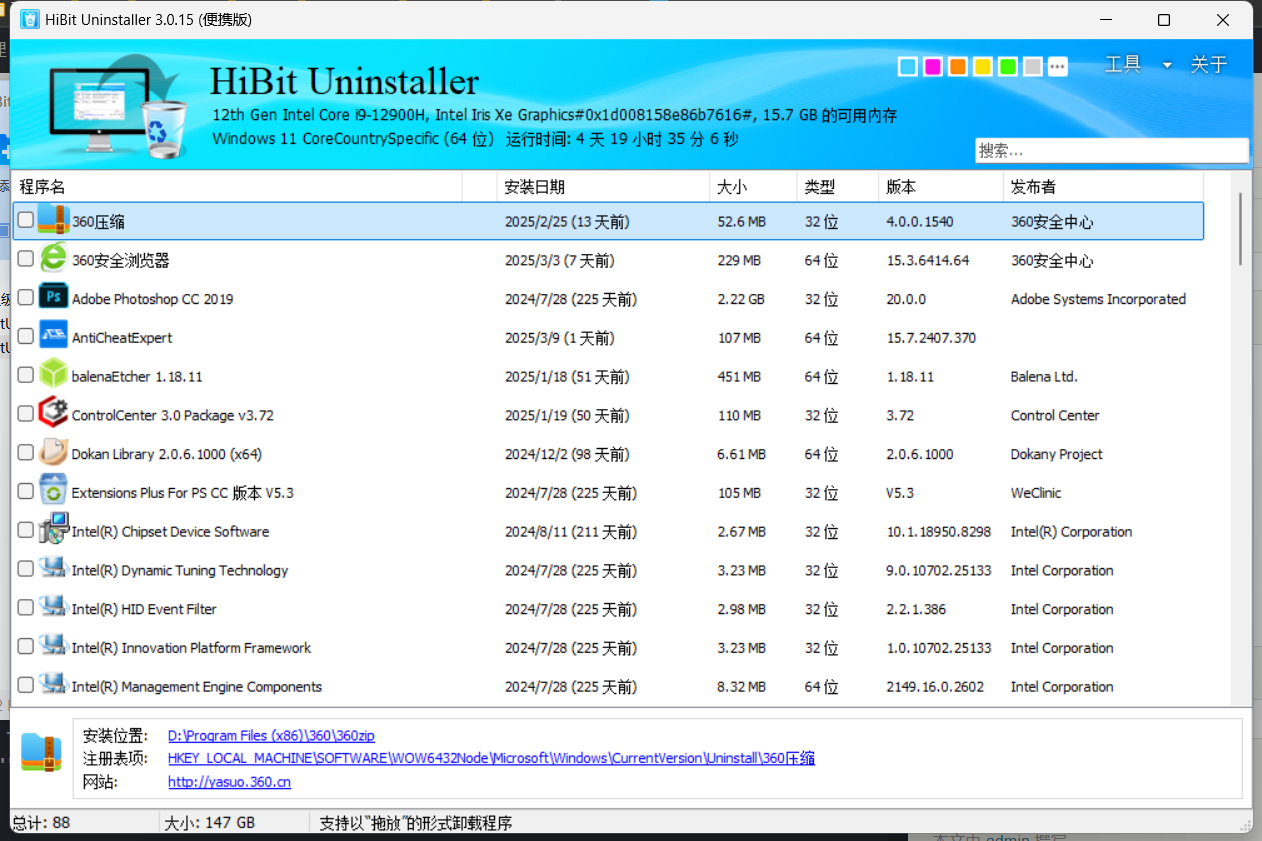This screenshot has height=841, width=1262.
Task: Click the 搜索 search field
Action: (1111, 151)
